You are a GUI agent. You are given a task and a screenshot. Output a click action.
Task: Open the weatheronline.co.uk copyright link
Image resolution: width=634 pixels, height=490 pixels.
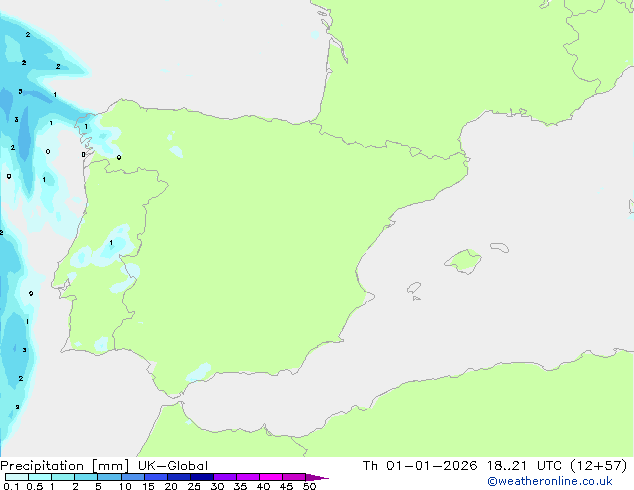point(549,481)
